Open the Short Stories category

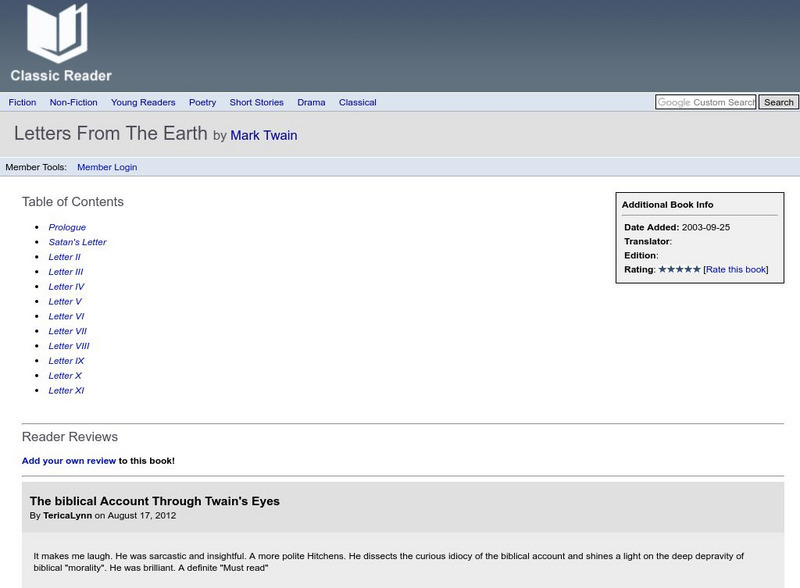[256, 102]
